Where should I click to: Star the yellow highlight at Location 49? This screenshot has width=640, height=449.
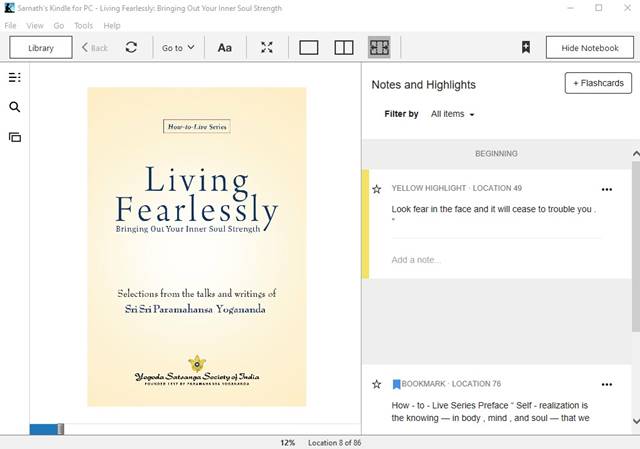pyautogui.click(x=377, y=189)
